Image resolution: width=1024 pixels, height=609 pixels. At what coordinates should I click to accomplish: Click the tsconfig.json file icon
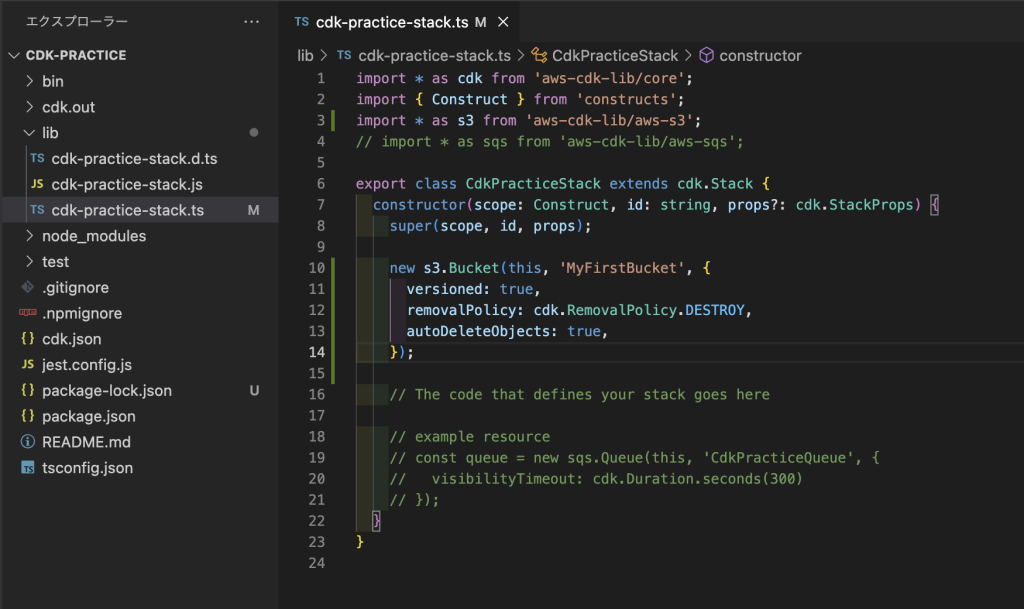(x=28, y=468)
